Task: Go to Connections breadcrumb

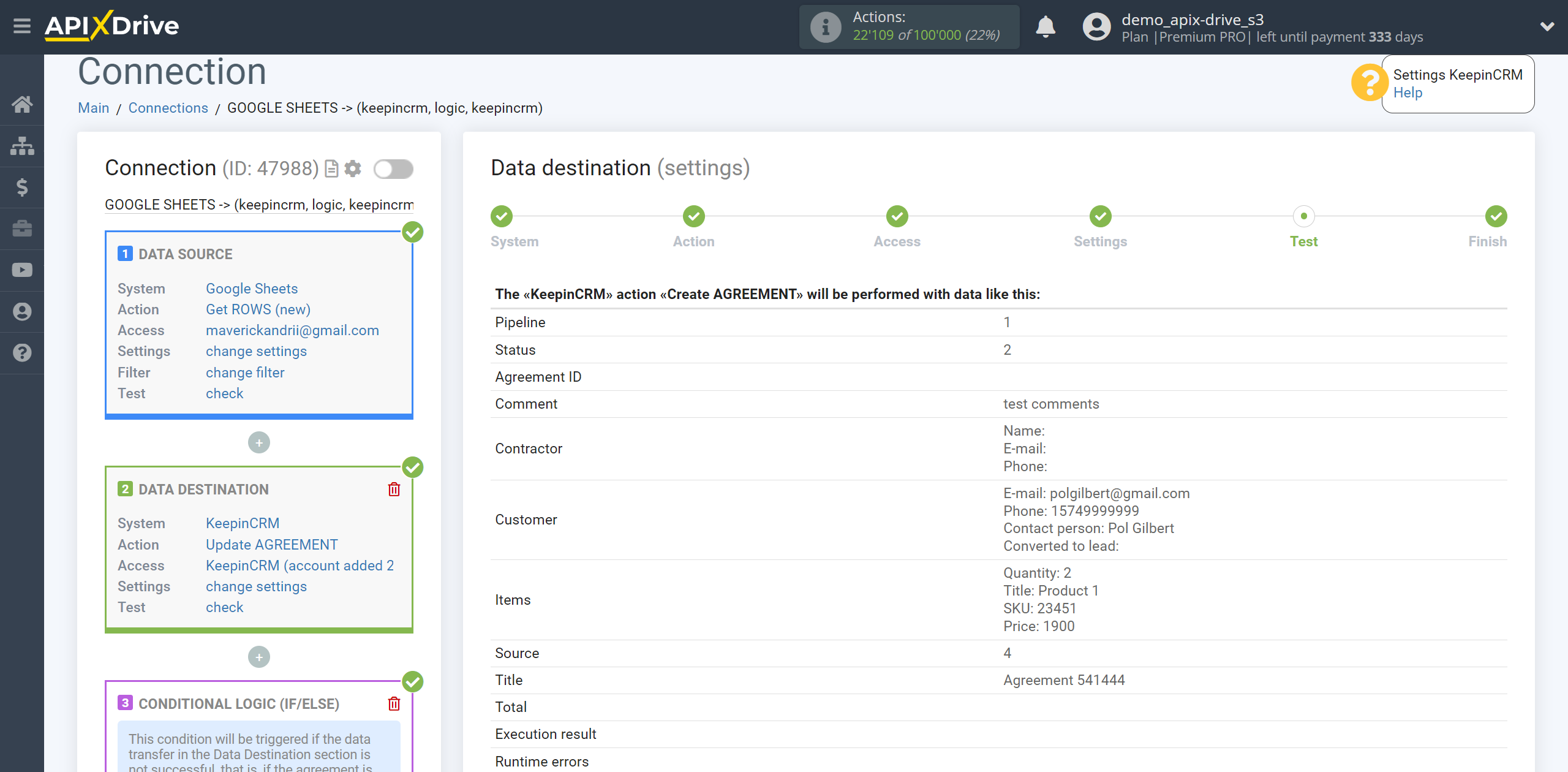Action: pos(168,108)
